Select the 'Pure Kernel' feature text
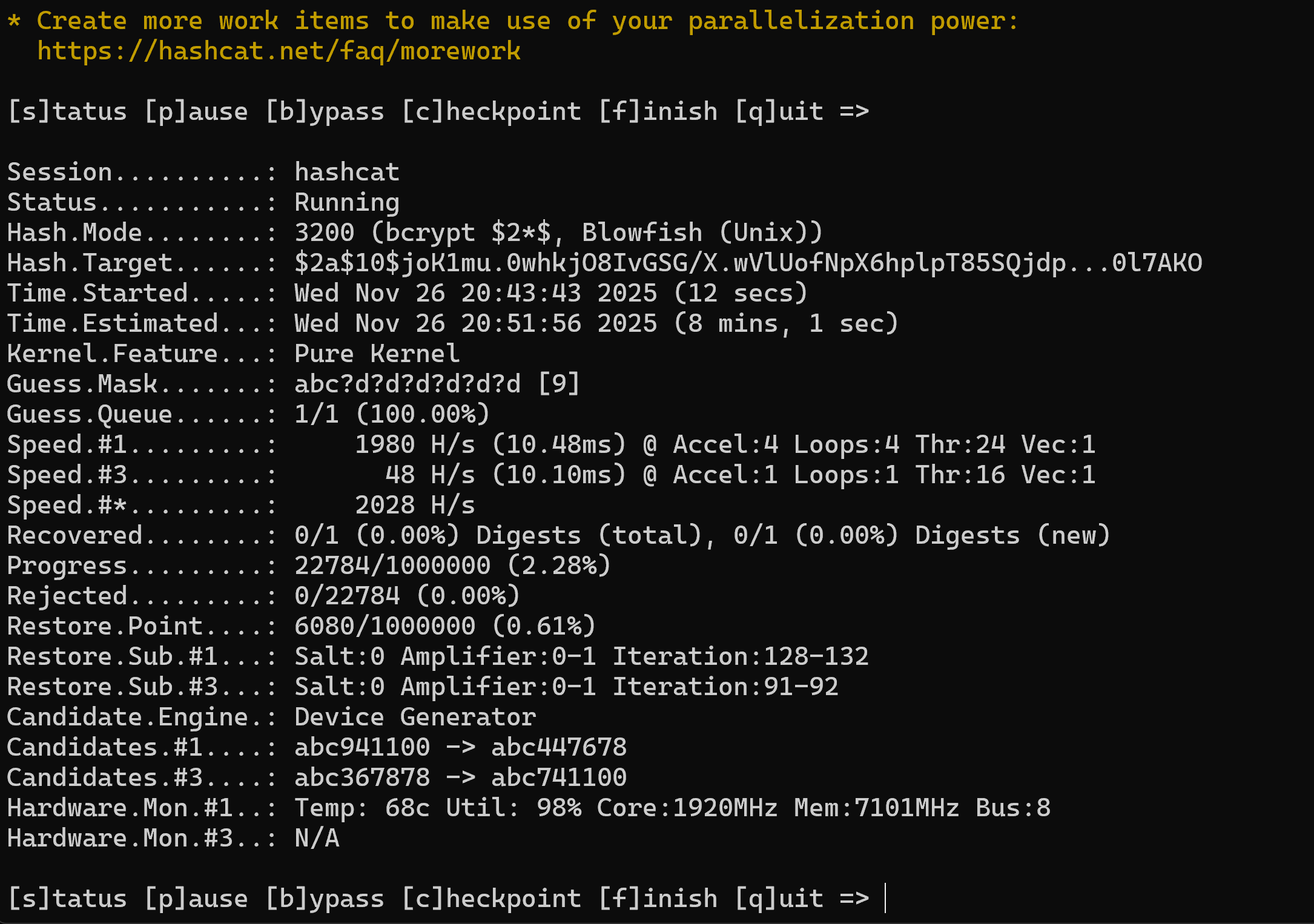Image resolution: width=1314 pixels, height=924 pixels. (377, 354)
